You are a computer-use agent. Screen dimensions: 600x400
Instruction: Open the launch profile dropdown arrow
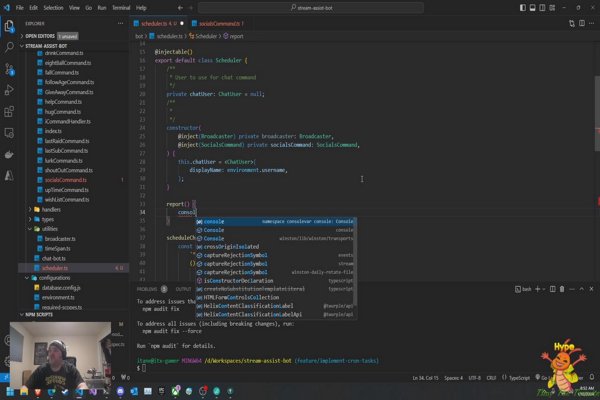(x=544, y=289)
